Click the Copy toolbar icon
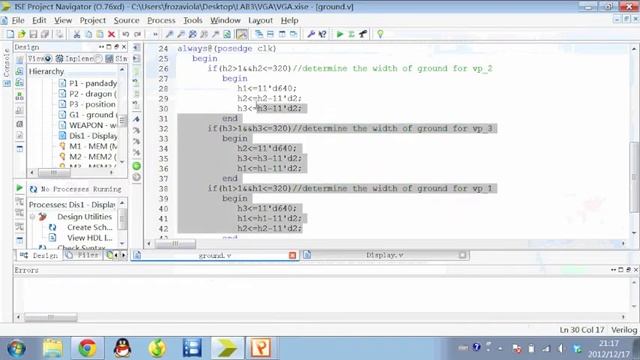 [x=88, y=34]
